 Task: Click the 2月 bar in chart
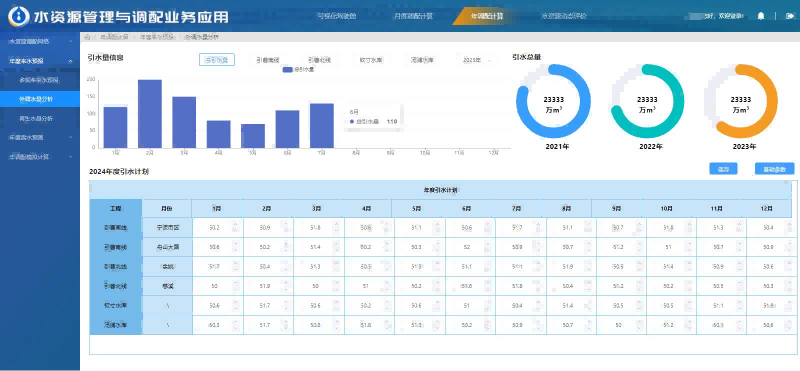pos(150,114)
